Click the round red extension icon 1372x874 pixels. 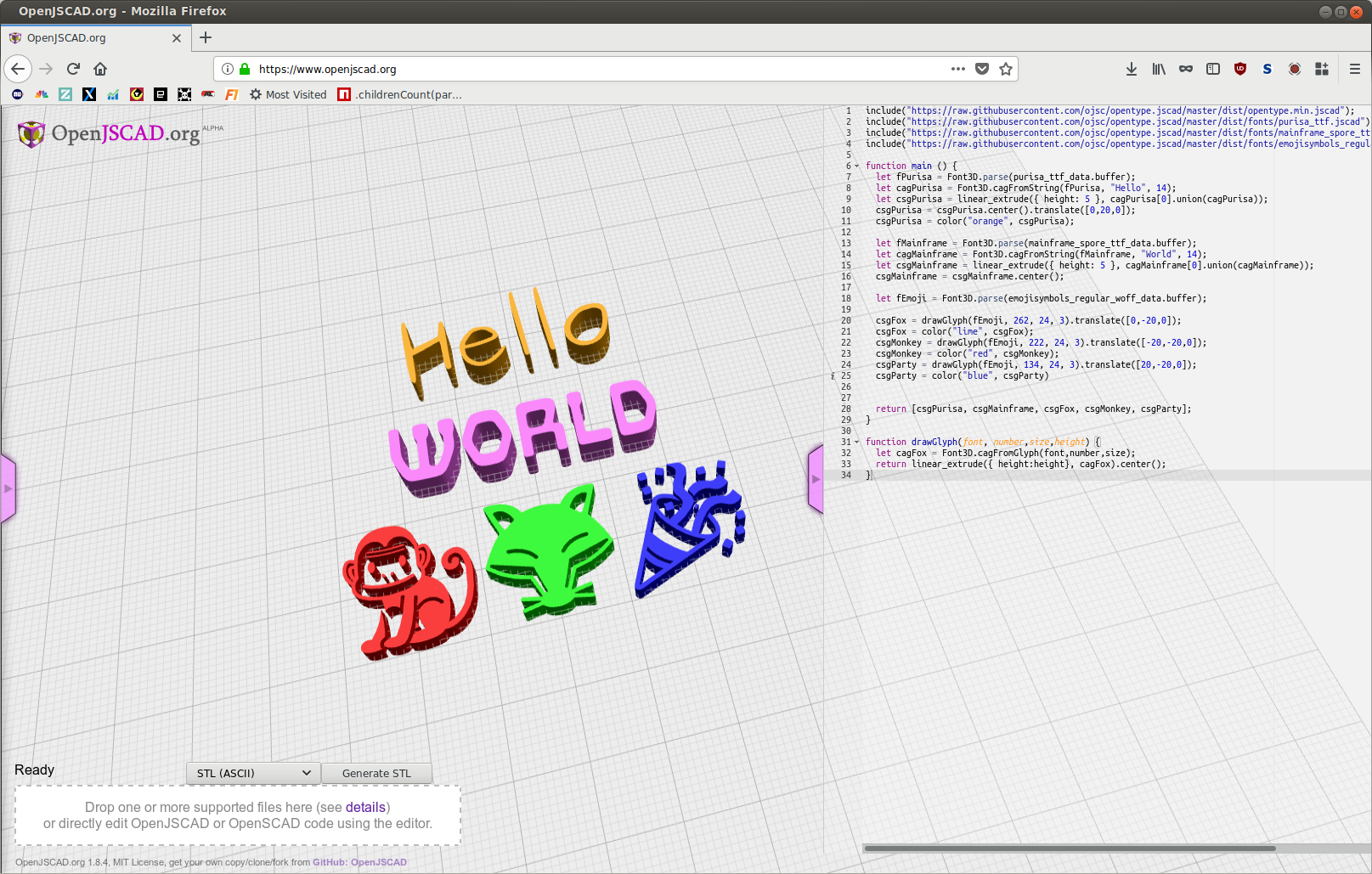click(x=1295, y=69)
